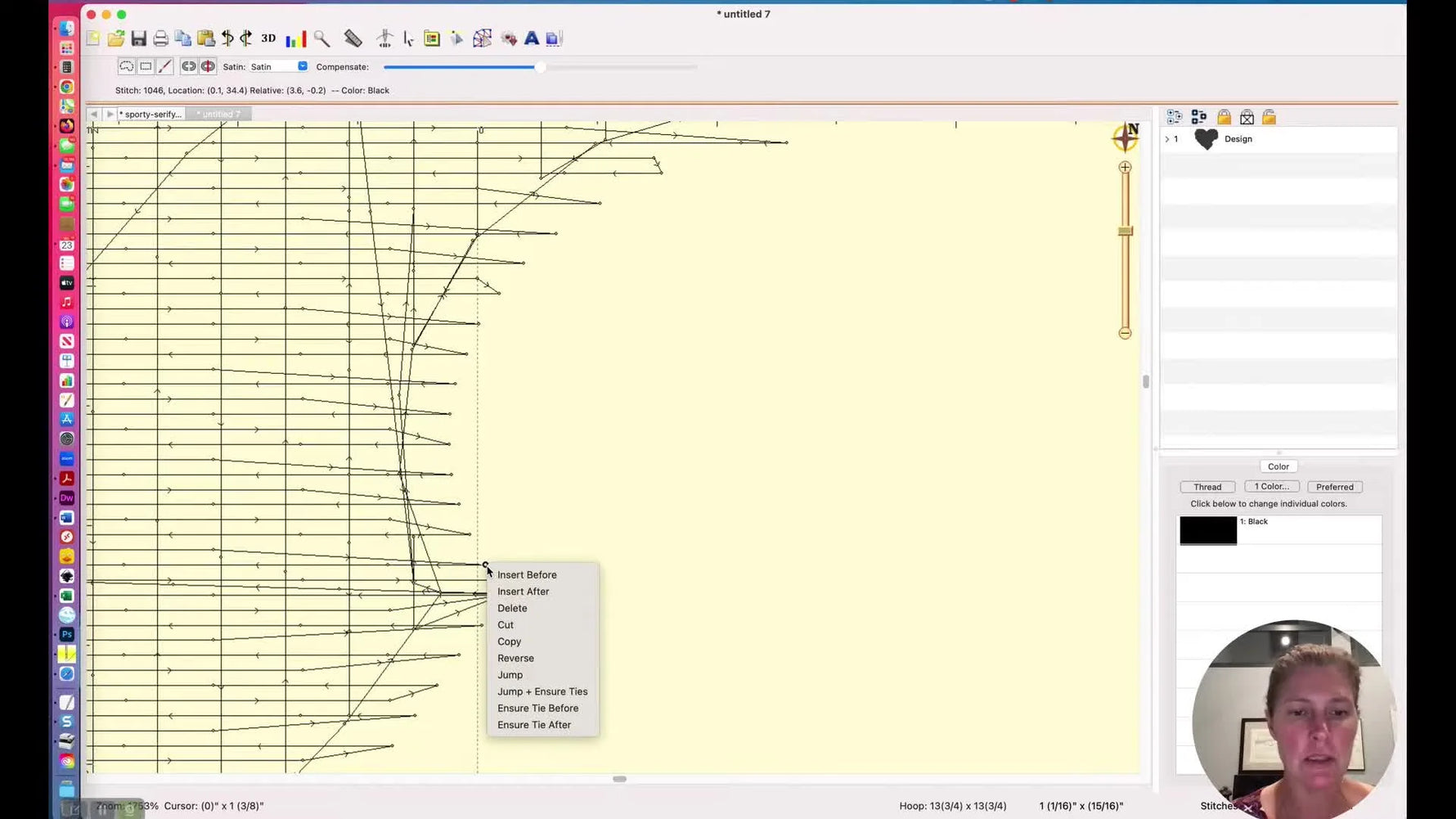Select the arrow pointer selection tool
The width and height of the screenshot is (1456, 819).
pyautogui.click(x=408, y=38)
